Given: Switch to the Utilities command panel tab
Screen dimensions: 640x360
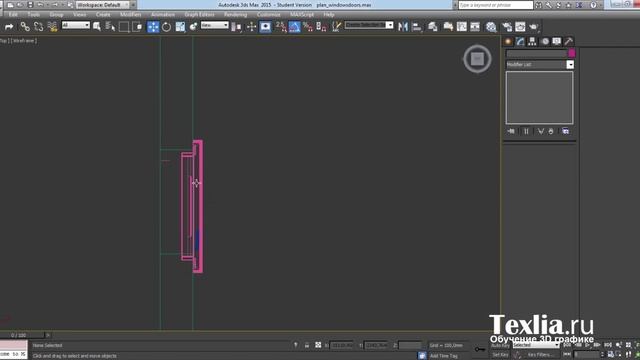Looking at the screenshot, I should (x=568, y=41).
